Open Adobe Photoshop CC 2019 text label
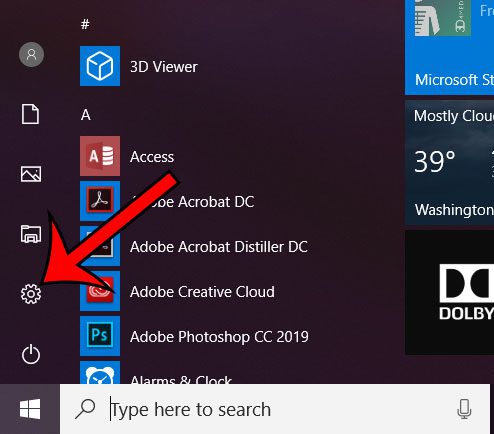 click(219, 337)
